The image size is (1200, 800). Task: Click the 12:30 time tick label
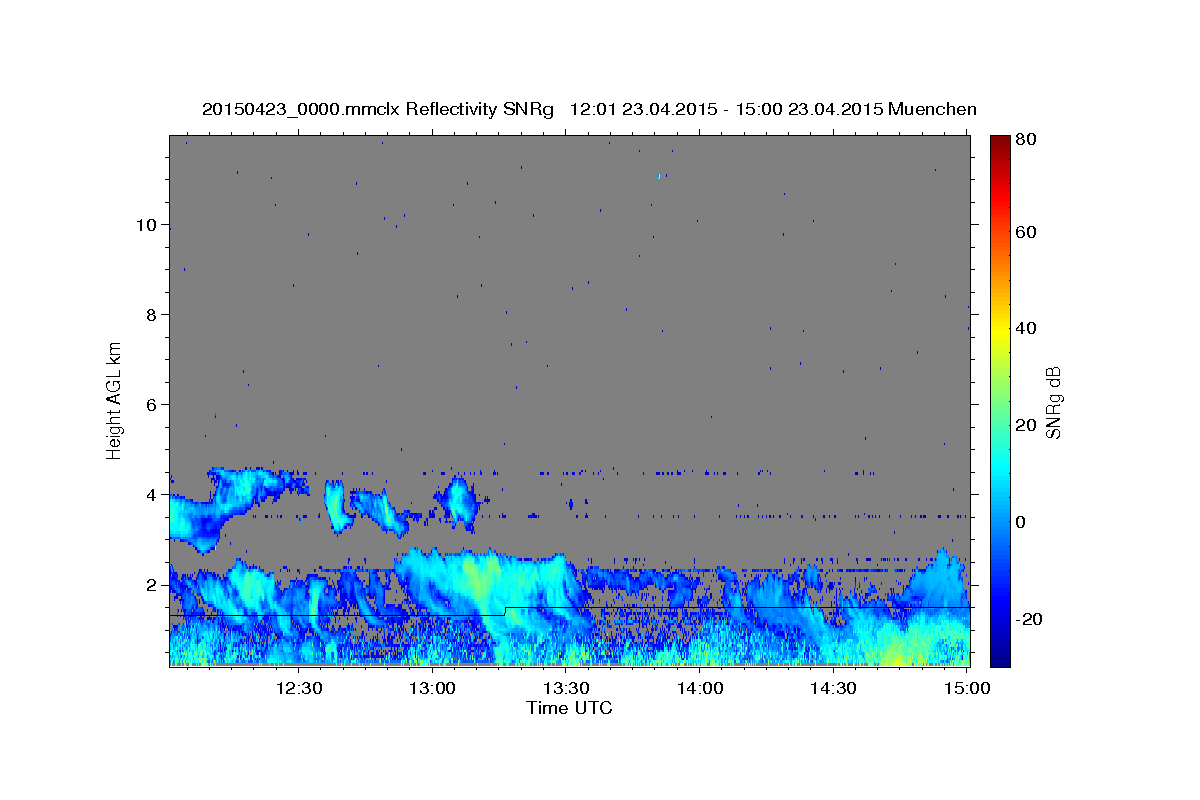[x=298, y=688]
